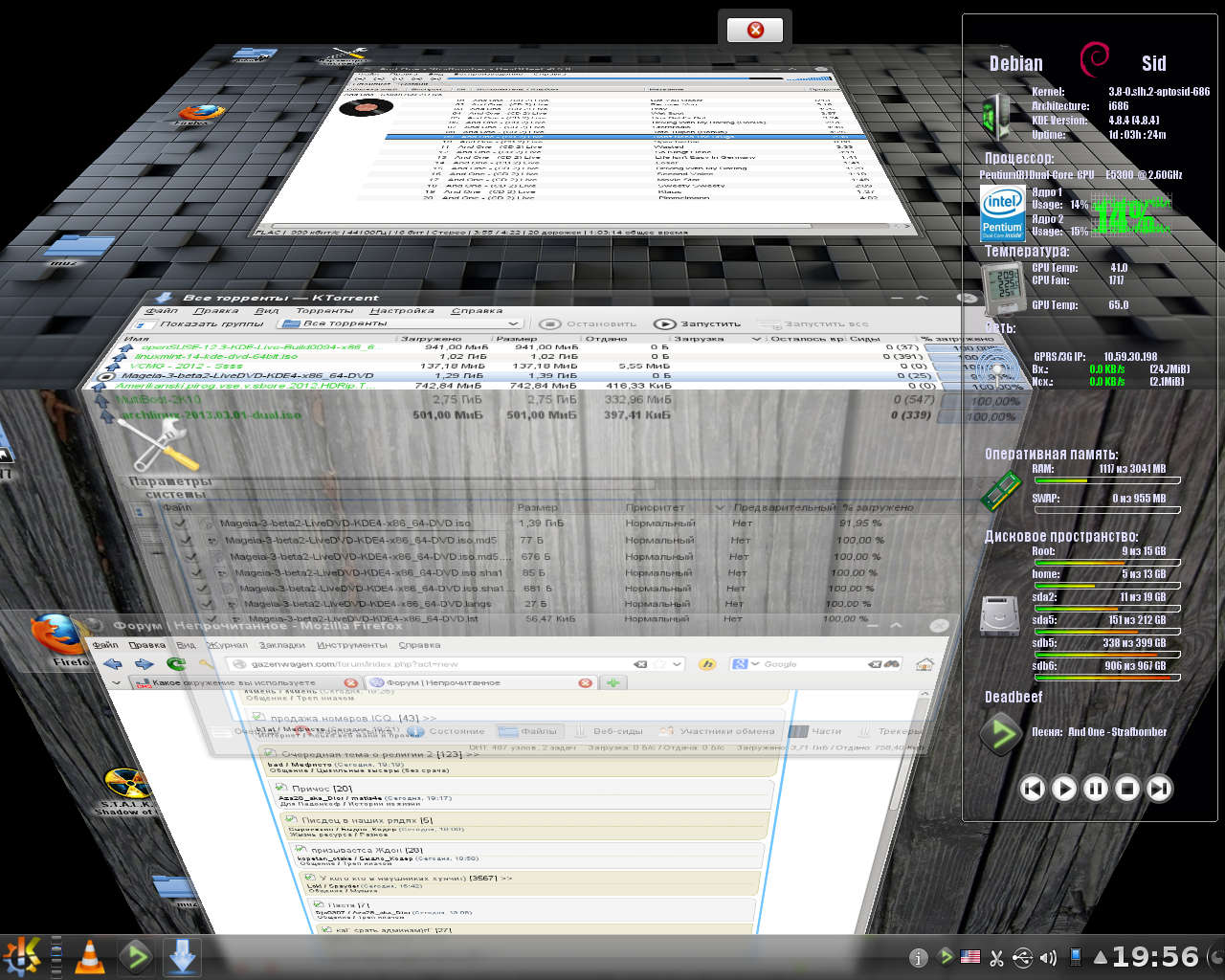This screenshot has width=1225, height=980.
Task: Reload the page in Firefox
Action: click(x=175, y=663)
